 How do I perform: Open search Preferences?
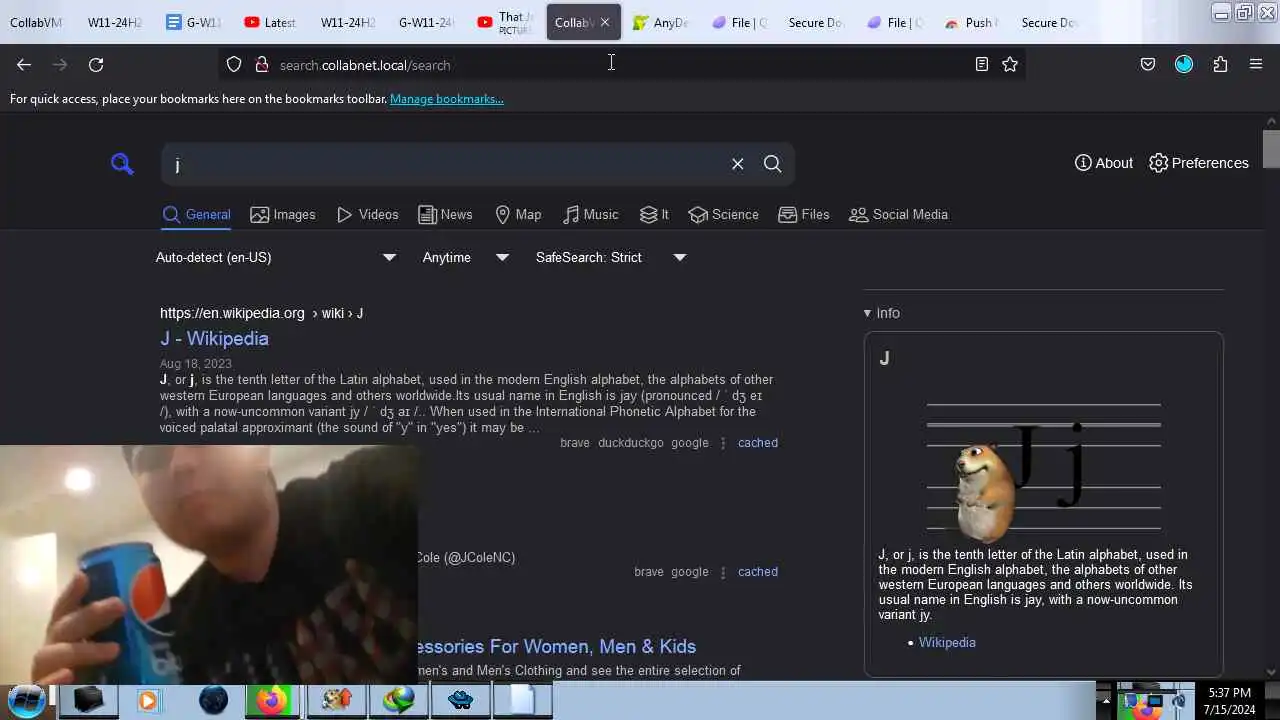[x=1199, y=163]
